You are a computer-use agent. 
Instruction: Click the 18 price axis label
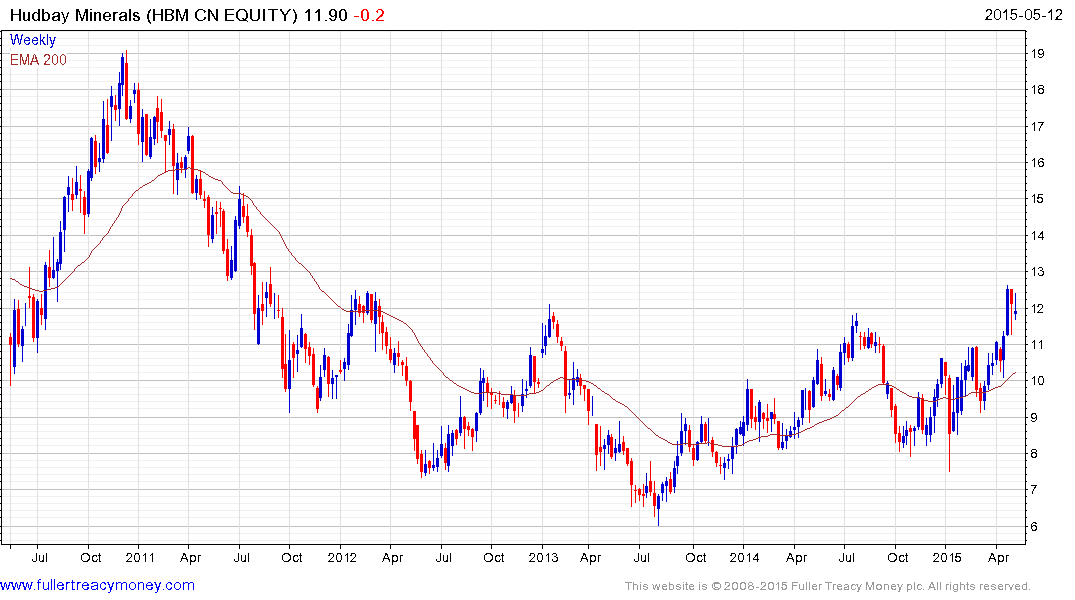point(1037,90)
